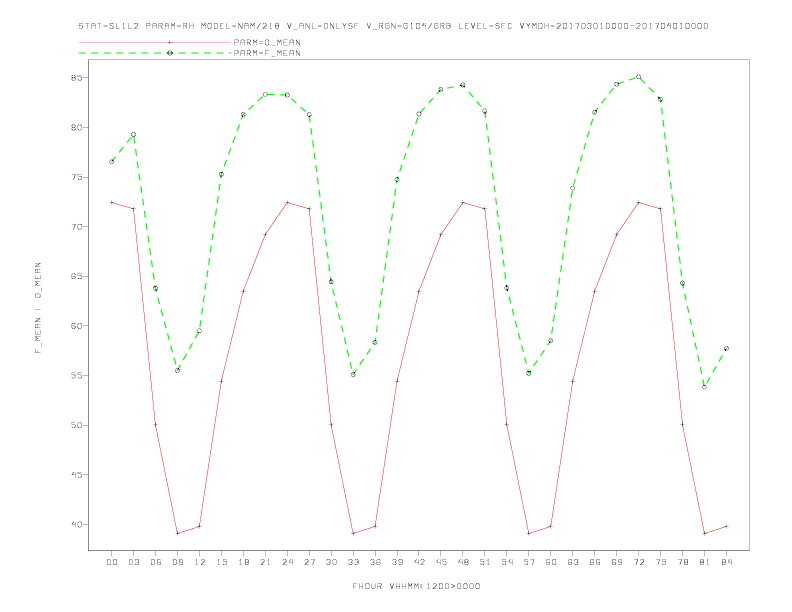The height and width of the screenshot is (612, 792).
Task: Select the F_MEAN minimum marker at hour 81
Action: [705, 387]
